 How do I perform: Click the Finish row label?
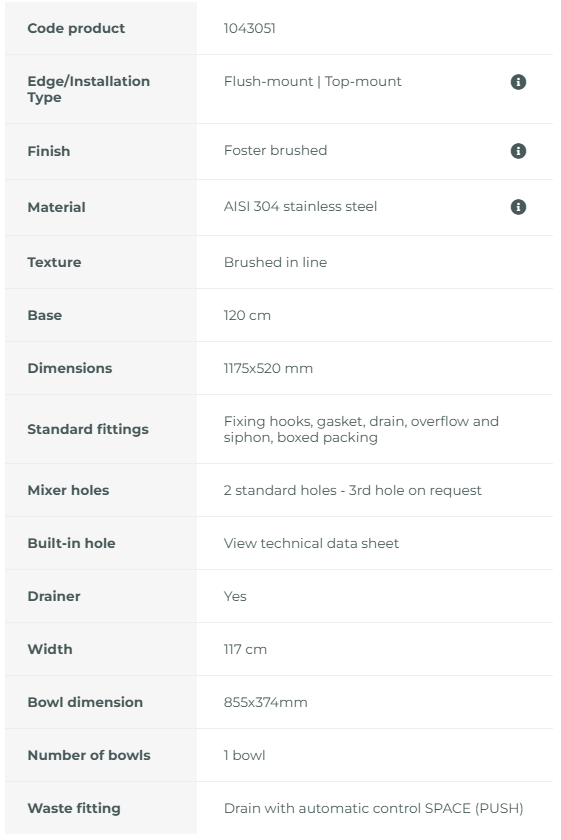click(49, 151)
